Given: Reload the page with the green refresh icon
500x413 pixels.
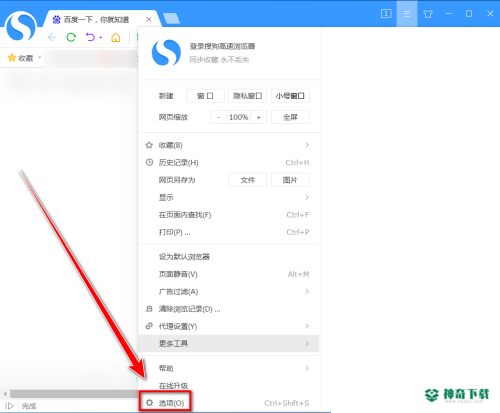Looking at the screenshot, I should point(71,37).
